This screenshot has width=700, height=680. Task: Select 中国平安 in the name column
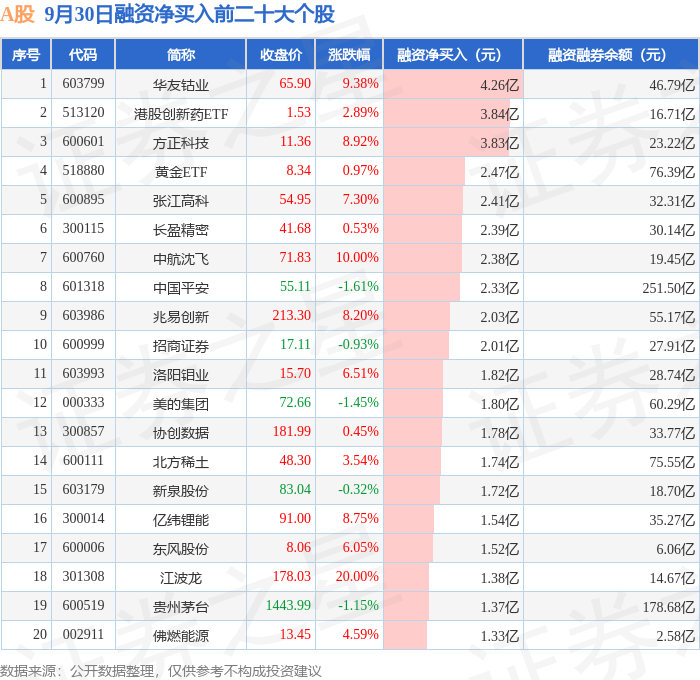(x=181, y=288)
